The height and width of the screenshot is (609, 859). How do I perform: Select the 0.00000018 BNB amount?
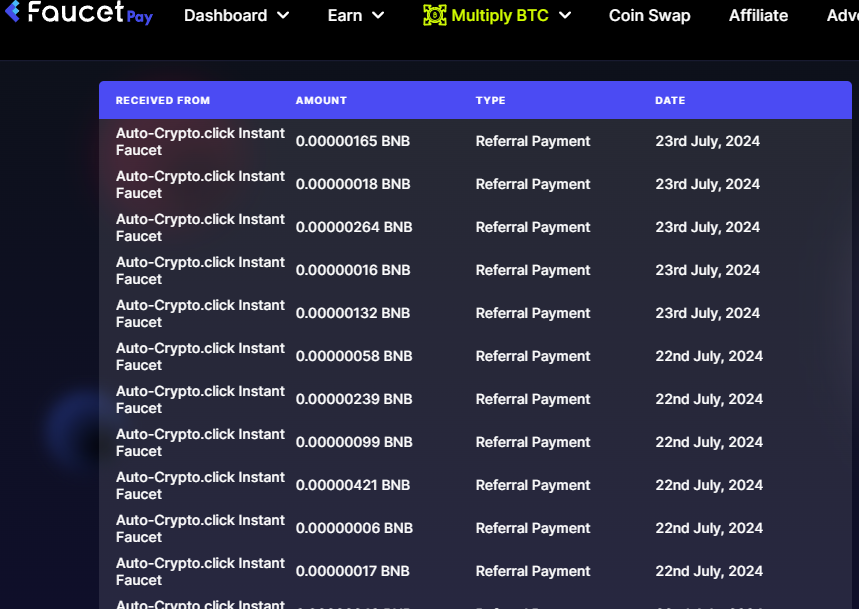coord(353,184)
